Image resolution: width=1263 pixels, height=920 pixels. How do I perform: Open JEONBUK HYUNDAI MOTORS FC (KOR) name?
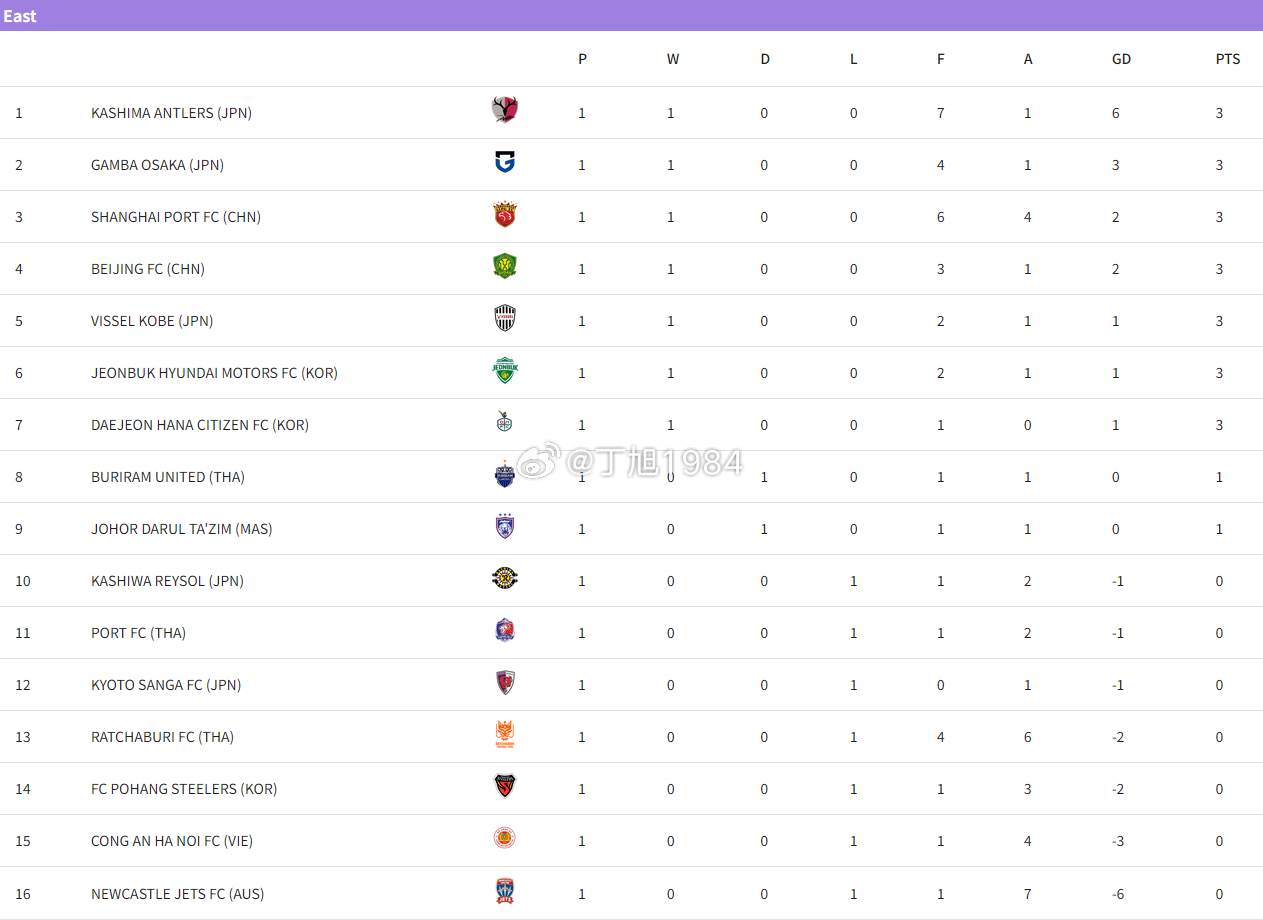(x=214, y=373)
